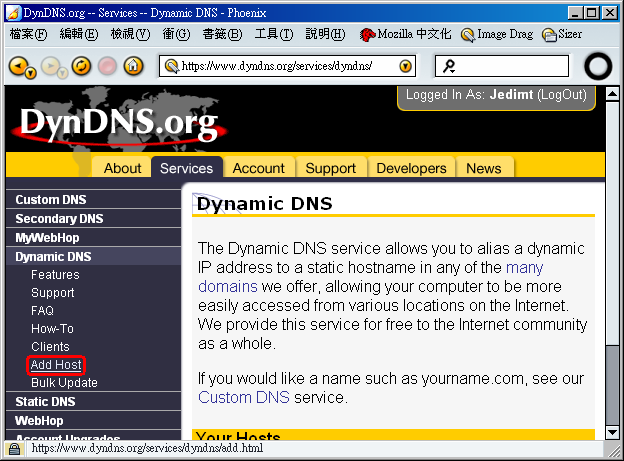Image resolution: width=624 pixels, height=461 pixels.
Task: Reload the page with the refresh icon
Action: [x=81, y=66]
